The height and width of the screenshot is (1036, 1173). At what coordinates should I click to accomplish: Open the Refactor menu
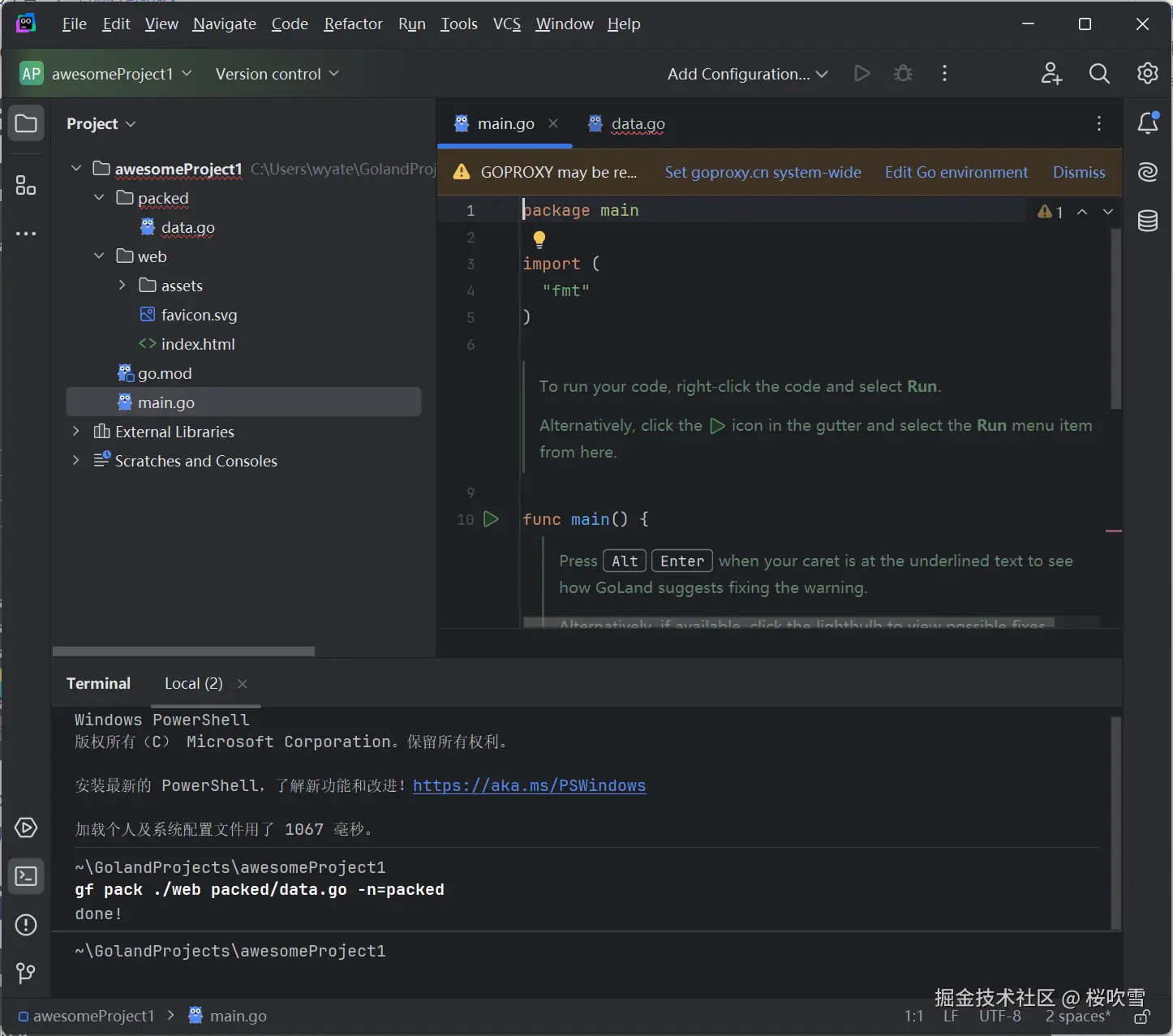click(353, 24)
